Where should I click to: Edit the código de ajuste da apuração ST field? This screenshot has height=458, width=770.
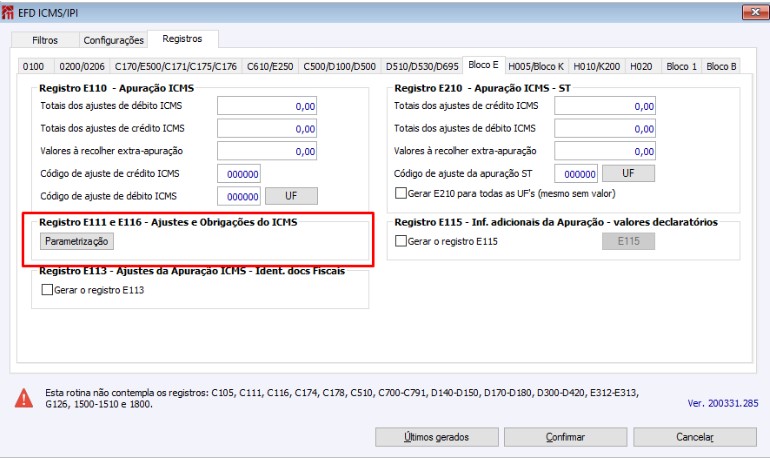pos(576,174)
